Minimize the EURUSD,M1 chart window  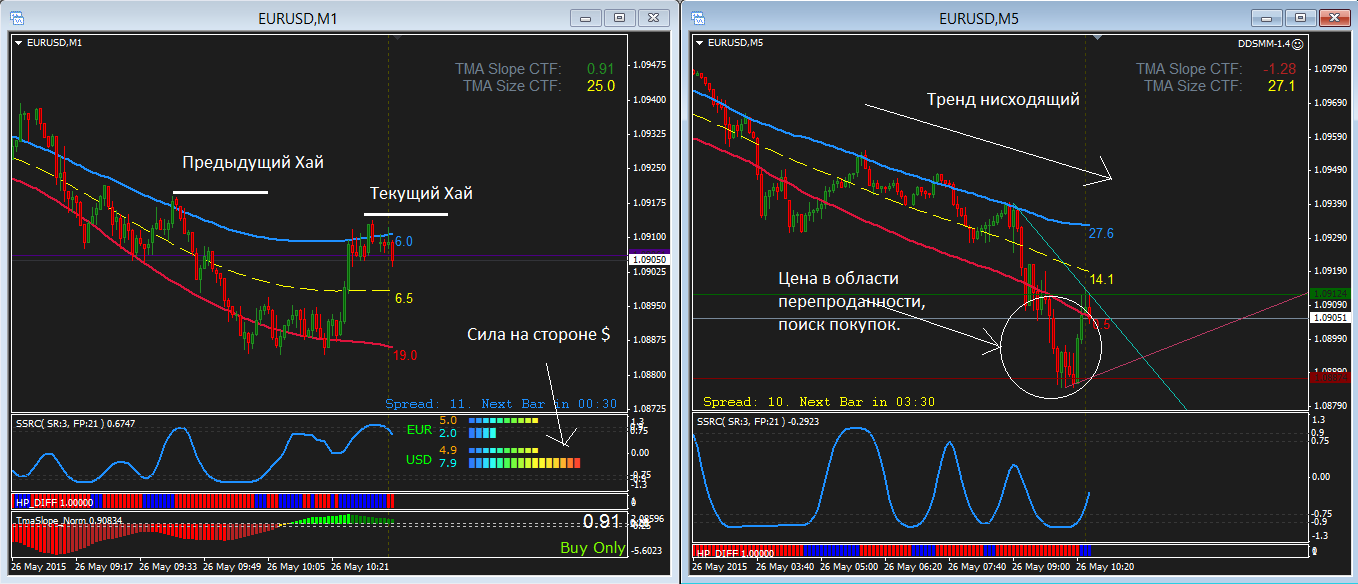click(x=585, y=17)
